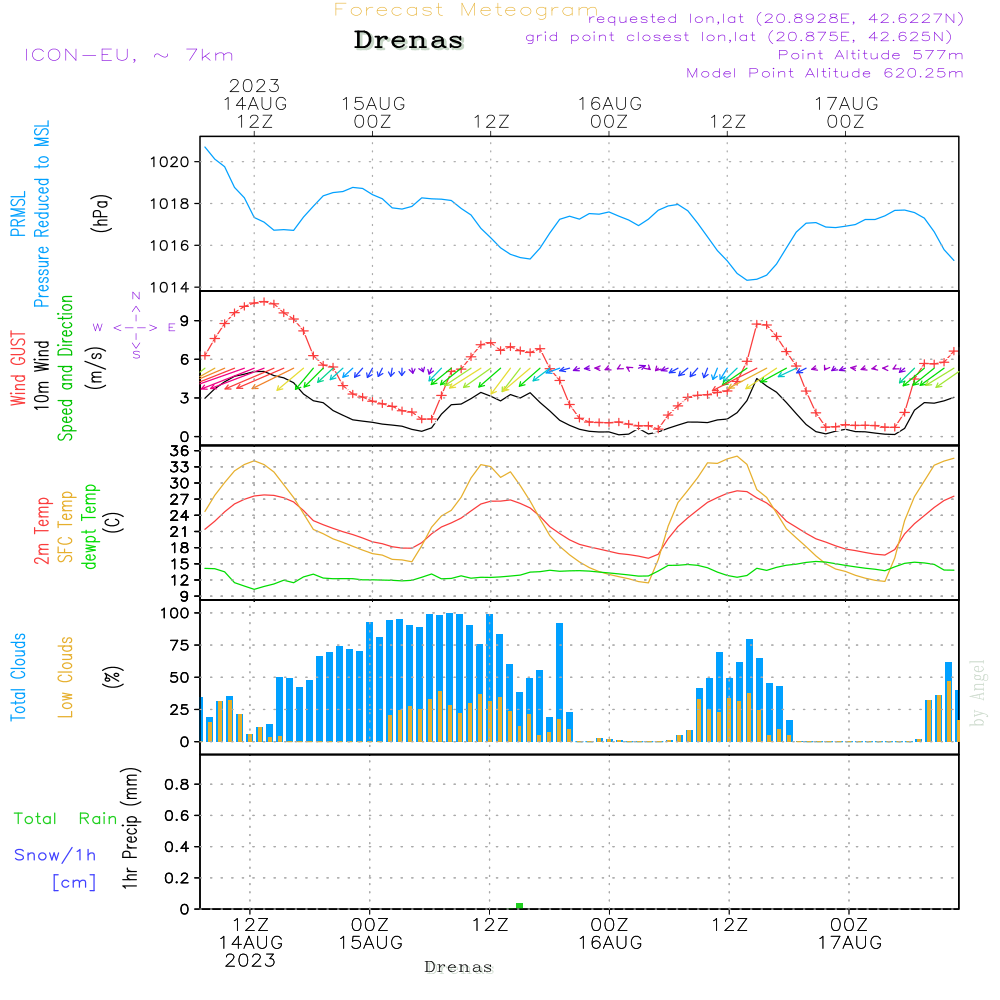Viewport: 1000px width, 1000px height.
Task: Select the 1018 pressure tick value
Action: [170, 204]
